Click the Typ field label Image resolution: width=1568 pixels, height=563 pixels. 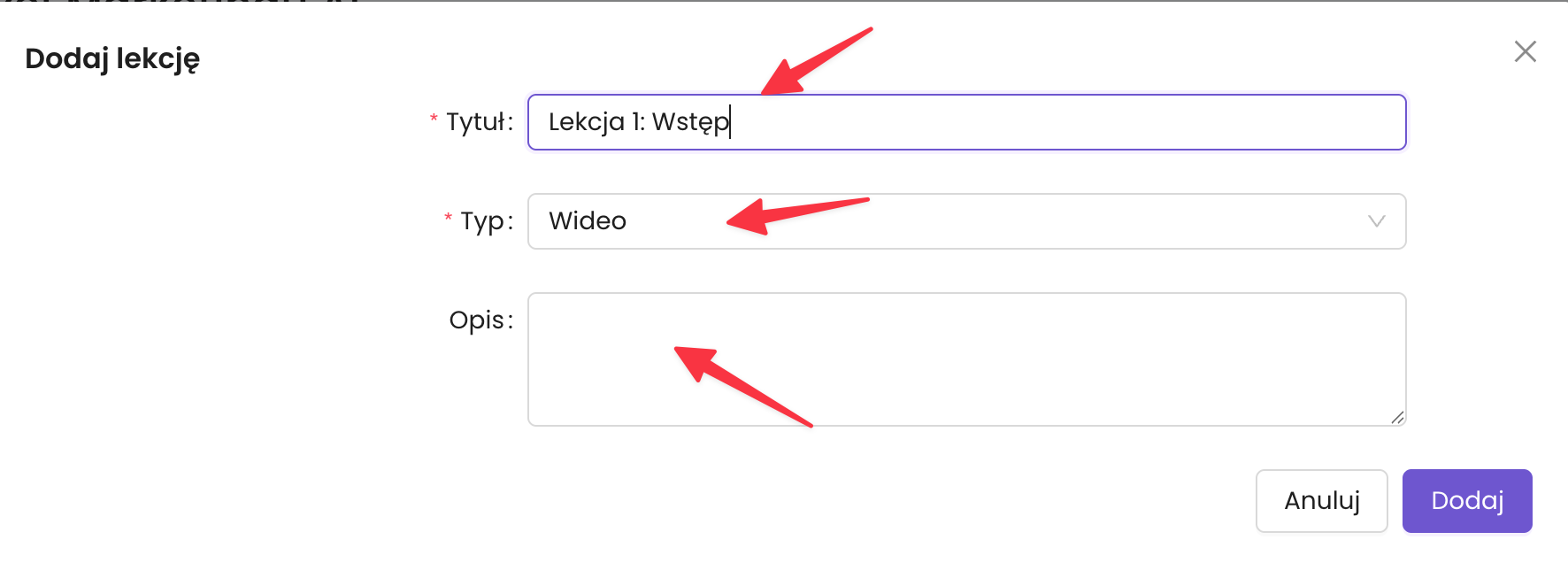point(486,221)
